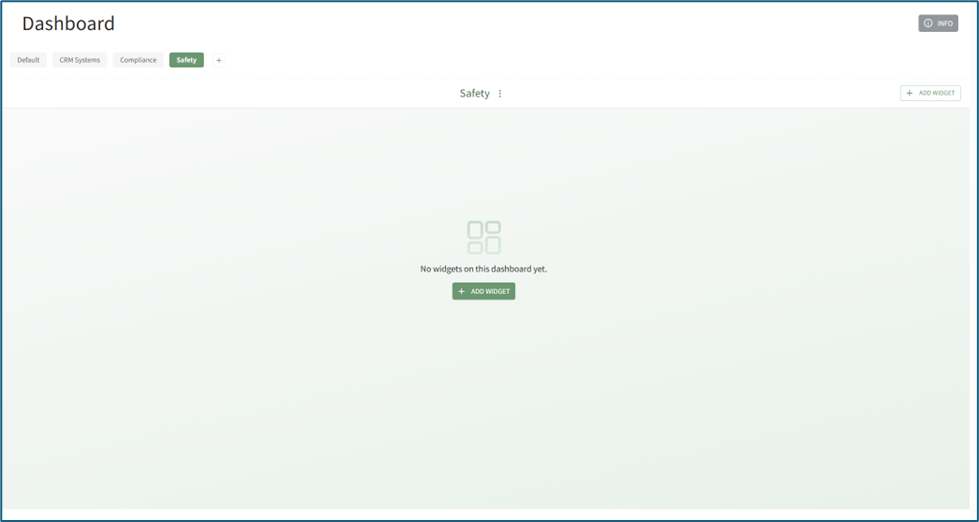Open the Default dashboard tab
Screen dimensions: 979x522
pos(28,60)
